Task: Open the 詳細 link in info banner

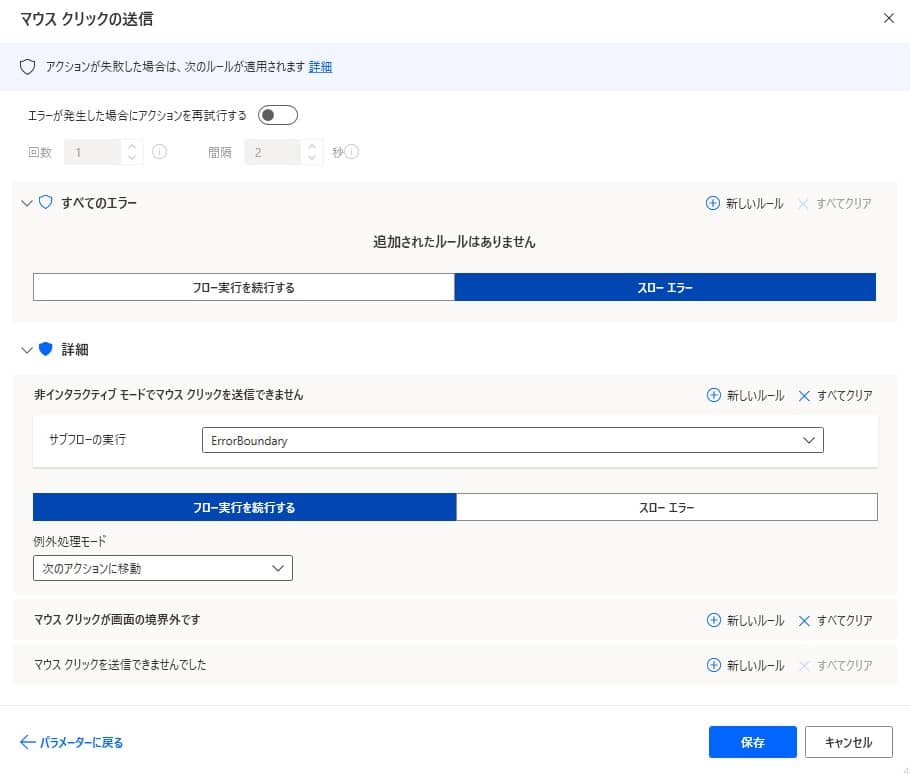Action: (320, 67)
